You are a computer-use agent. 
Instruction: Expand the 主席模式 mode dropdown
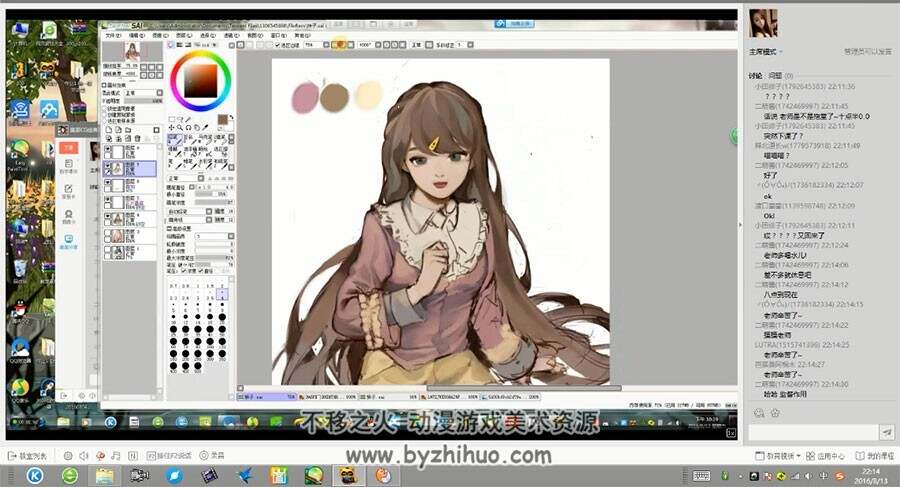point(766,52)
